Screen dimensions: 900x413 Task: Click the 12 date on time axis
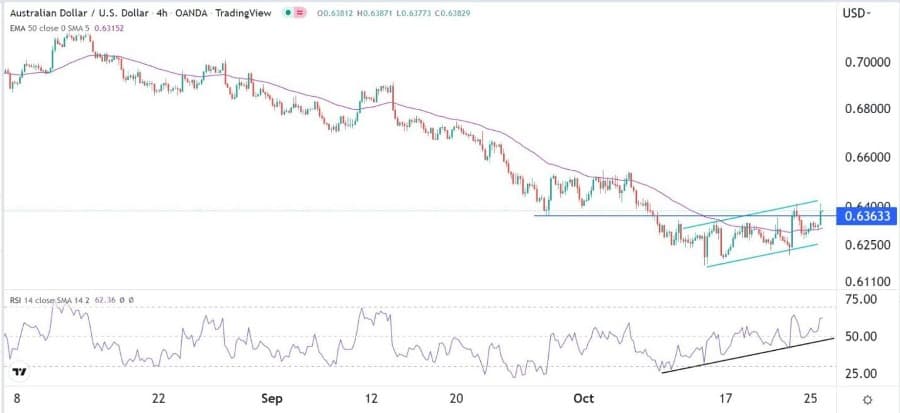point(372,399)
